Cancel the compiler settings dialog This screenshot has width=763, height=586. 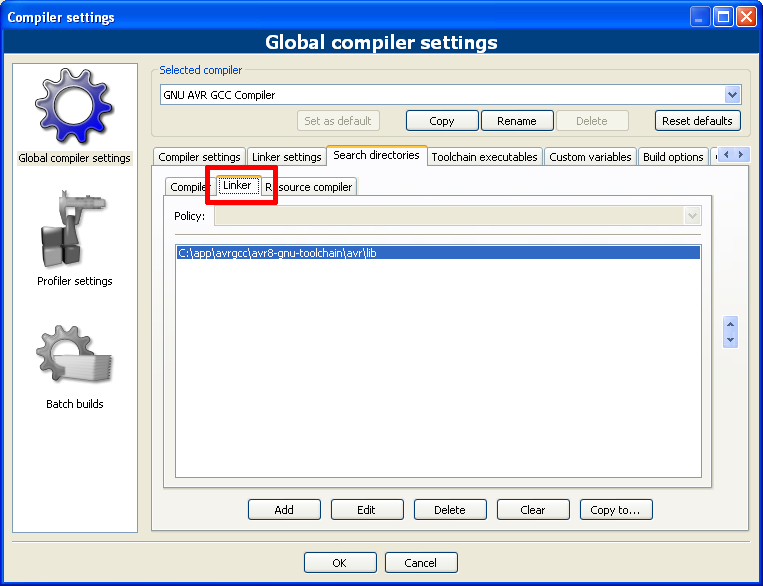421,563
